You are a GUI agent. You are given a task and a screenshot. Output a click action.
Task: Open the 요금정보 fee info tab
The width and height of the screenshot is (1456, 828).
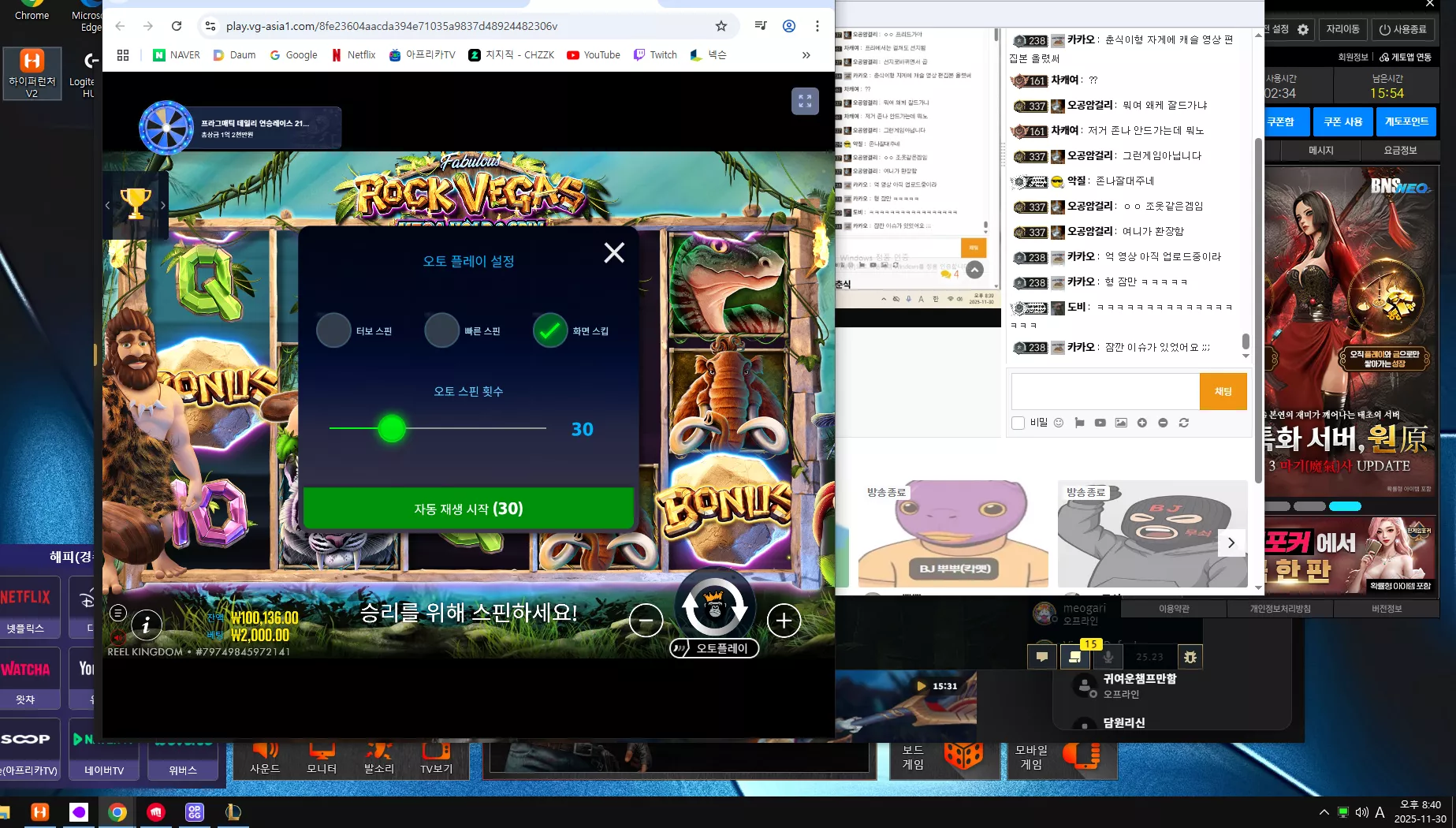pyautogui.click(x=1400, y=150)
